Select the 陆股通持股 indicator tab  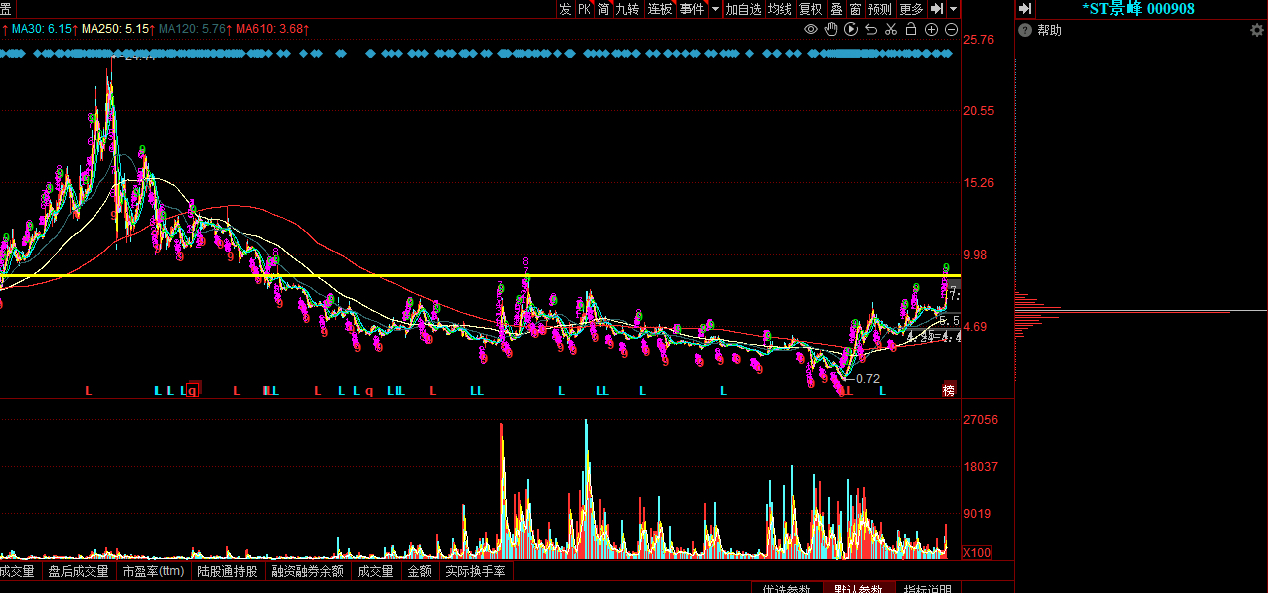pos(227,571)
